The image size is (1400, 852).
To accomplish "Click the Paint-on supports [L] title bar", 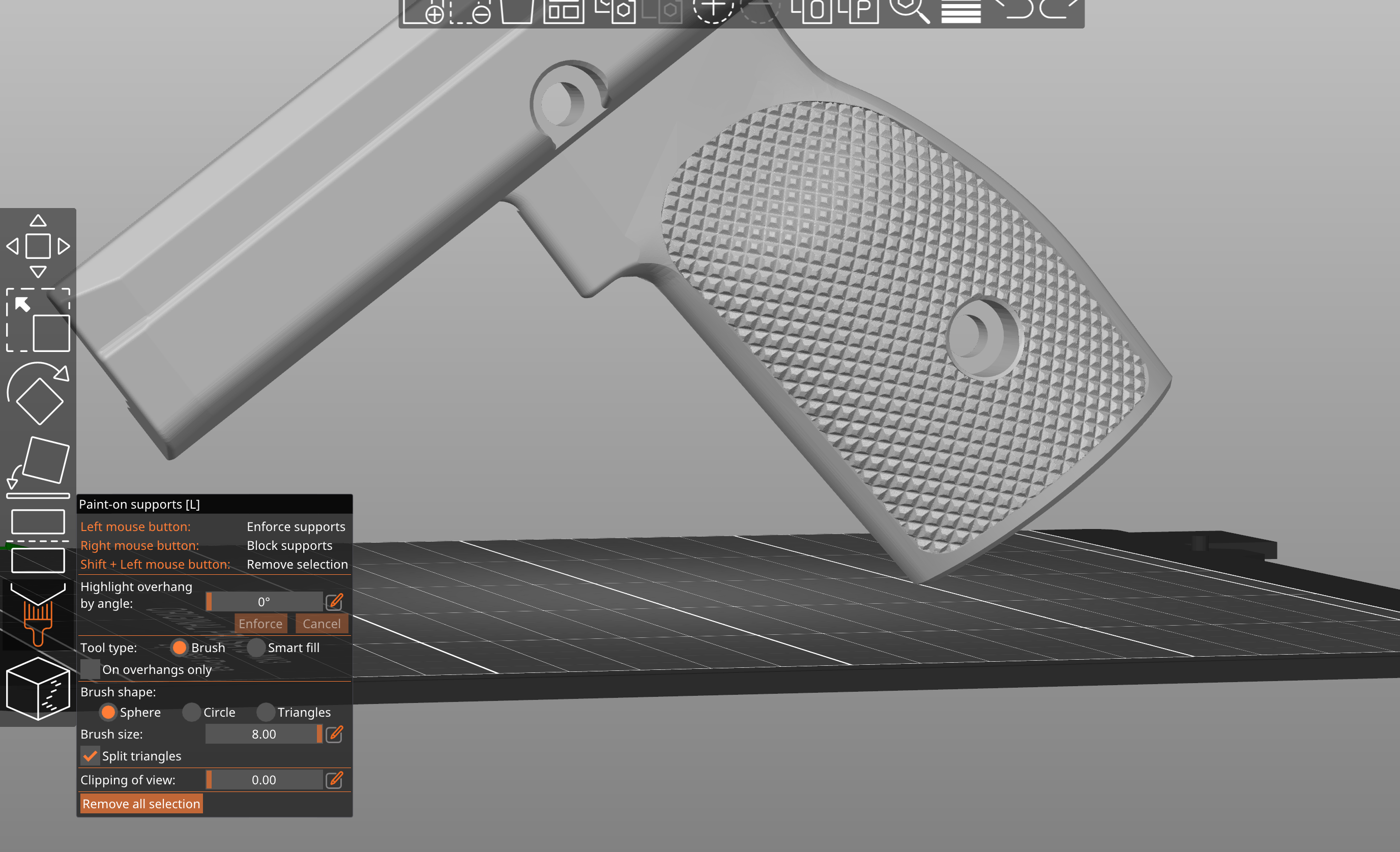I will (215, 504).
